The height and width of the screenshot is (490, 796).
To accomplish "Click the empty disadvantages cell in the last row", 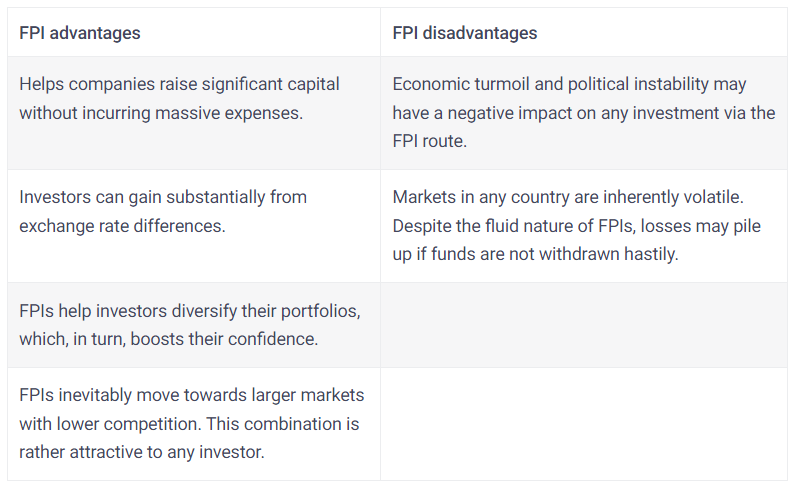I will (x=584, y=424).
